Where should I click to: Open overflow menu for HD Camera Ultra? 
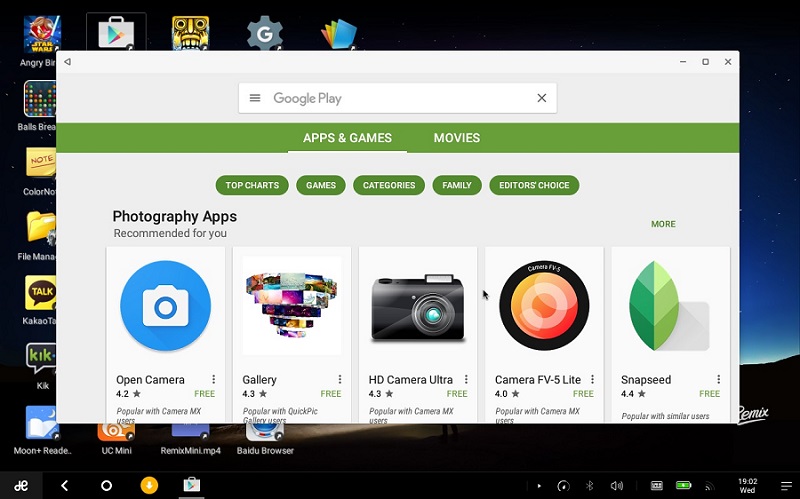tap(466, 379)
